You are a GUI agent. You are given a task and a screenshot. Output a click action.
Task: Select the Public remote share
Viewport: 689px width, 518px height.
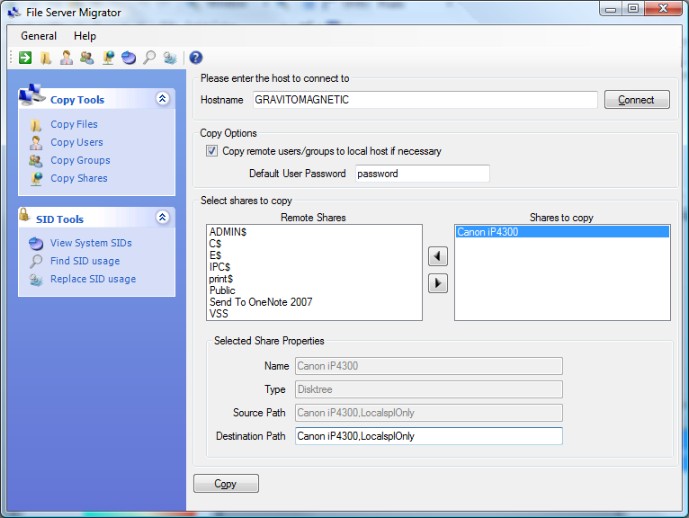click(x=223, y=291)
